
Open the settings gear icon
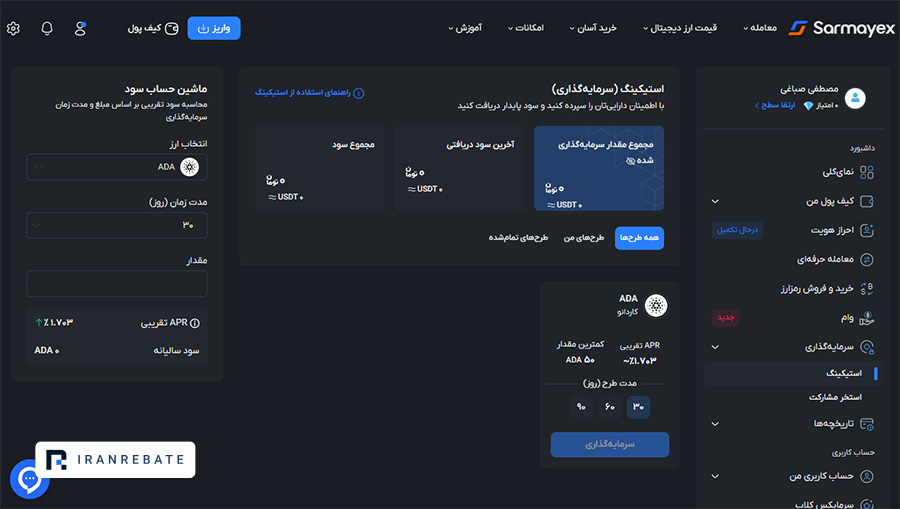tap(13, 28)
